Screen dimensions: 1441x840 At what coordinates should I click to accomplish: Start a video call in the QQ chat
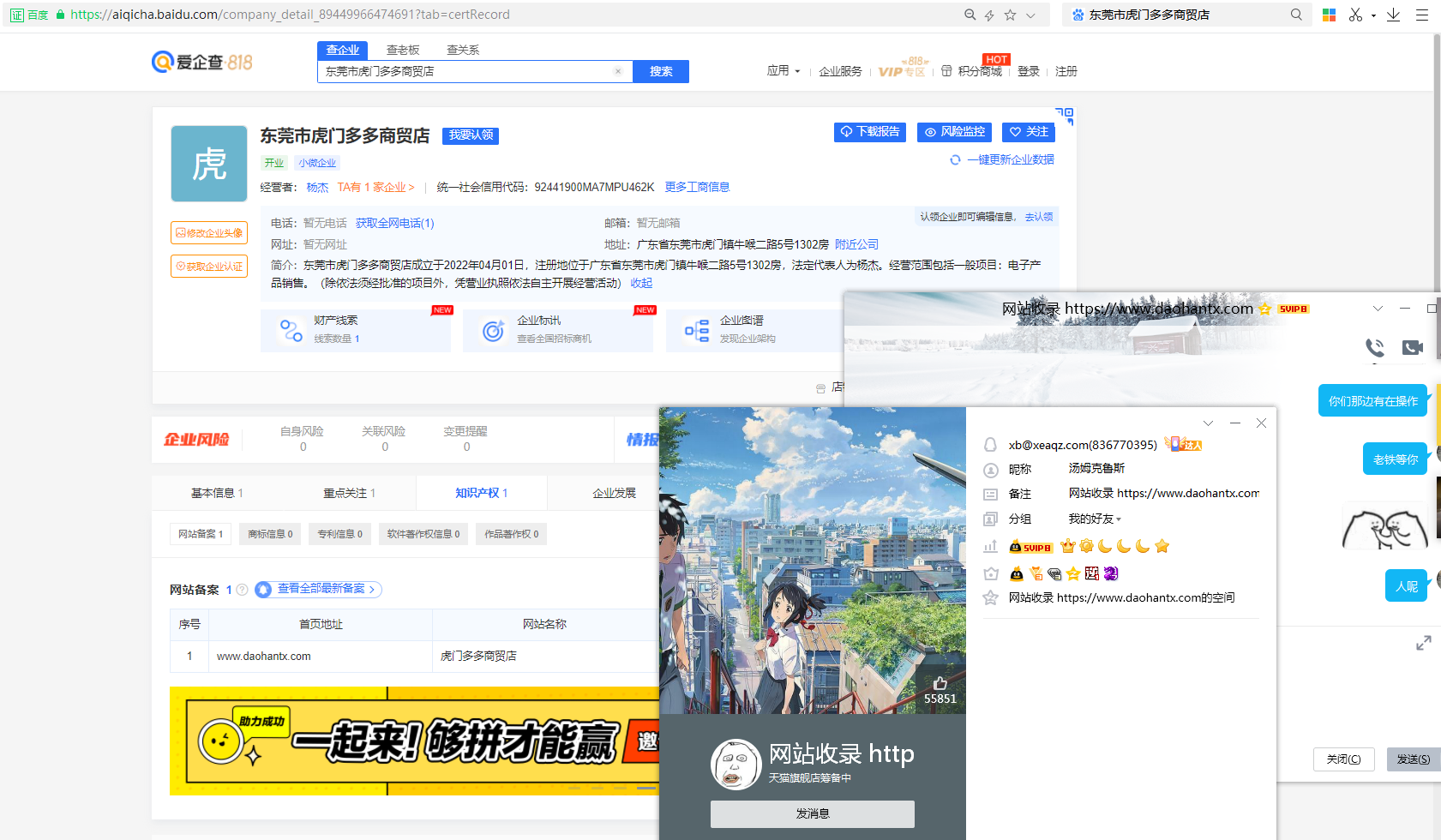(1414, 348)
